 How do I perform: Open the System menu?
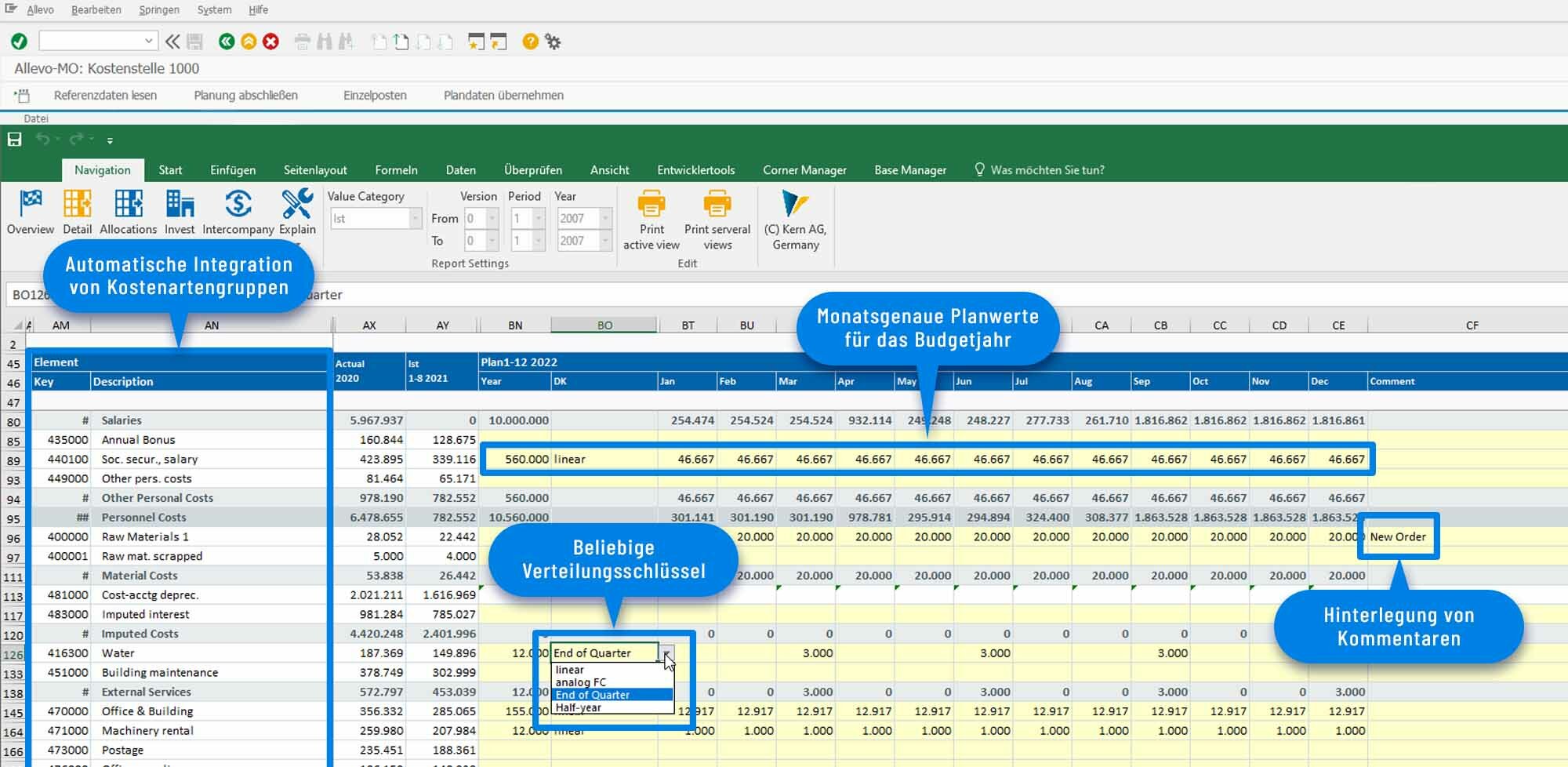[214, 9]
